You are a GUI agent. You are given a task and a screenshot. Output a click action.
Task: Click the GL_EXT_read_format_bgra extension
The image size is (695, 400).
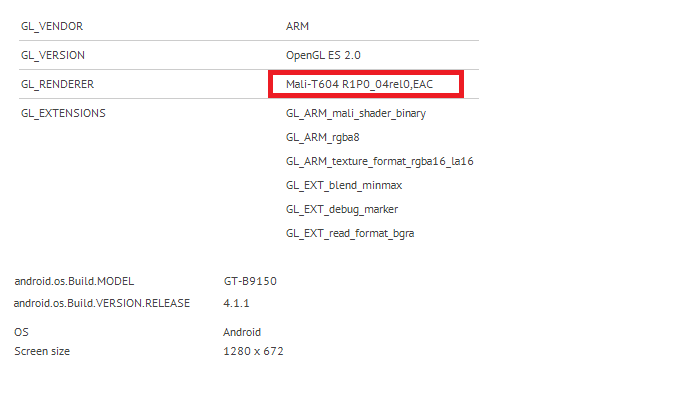coord(349,233)
